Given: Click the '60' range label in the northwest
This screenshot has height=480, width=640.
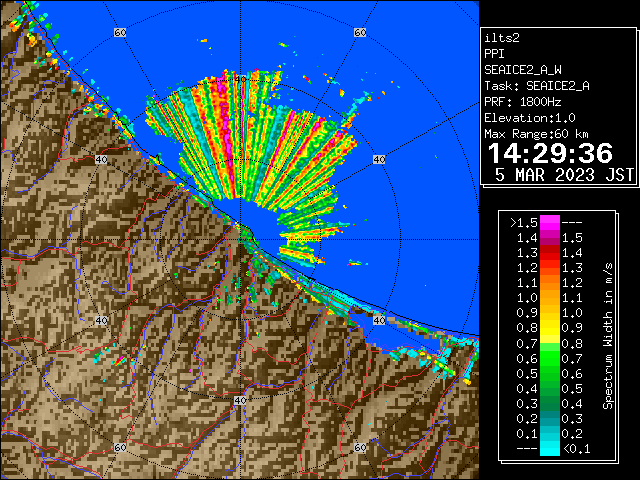Looking at the screenshot, I should coord(120,32).
